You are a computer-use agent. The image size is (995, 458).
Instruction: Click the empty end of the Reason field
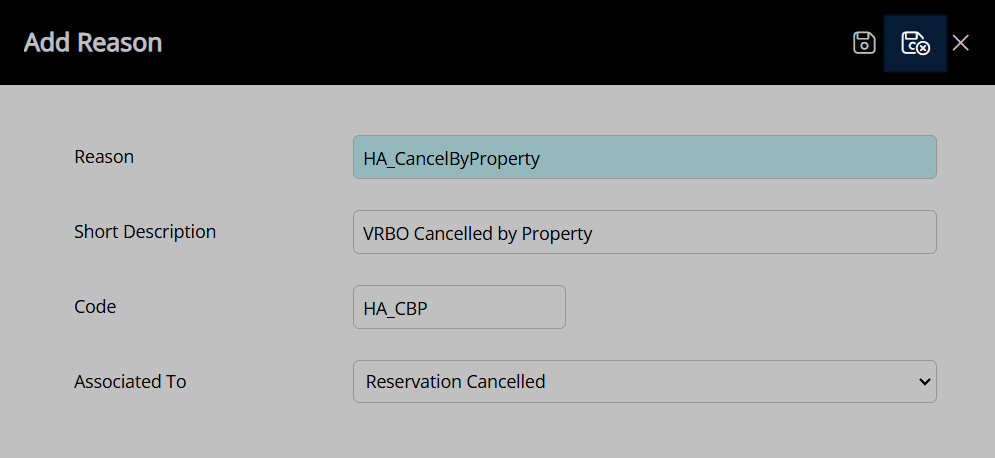tap(736, 157)
